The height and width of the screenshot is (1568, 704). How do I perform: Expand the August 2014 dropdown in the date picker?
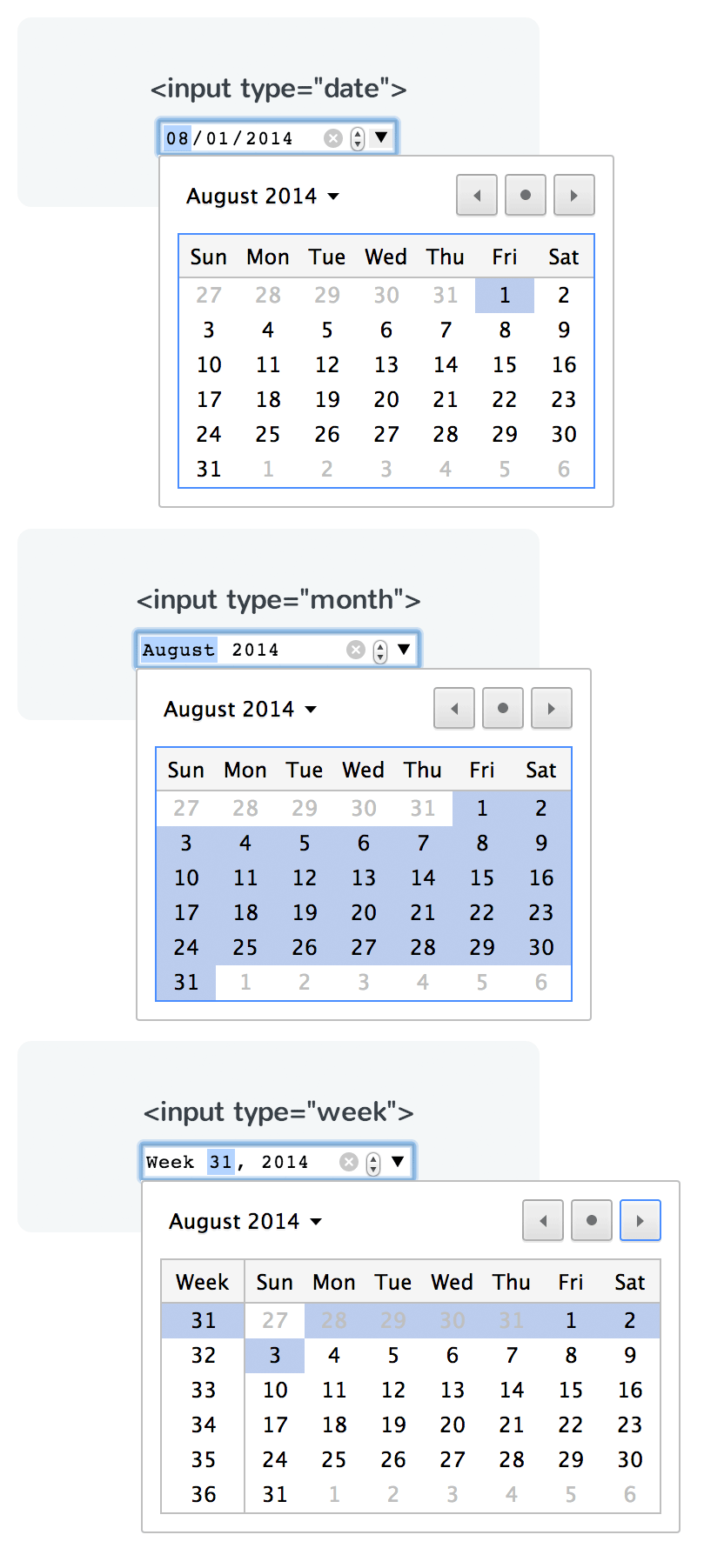(x=334, y=196)
